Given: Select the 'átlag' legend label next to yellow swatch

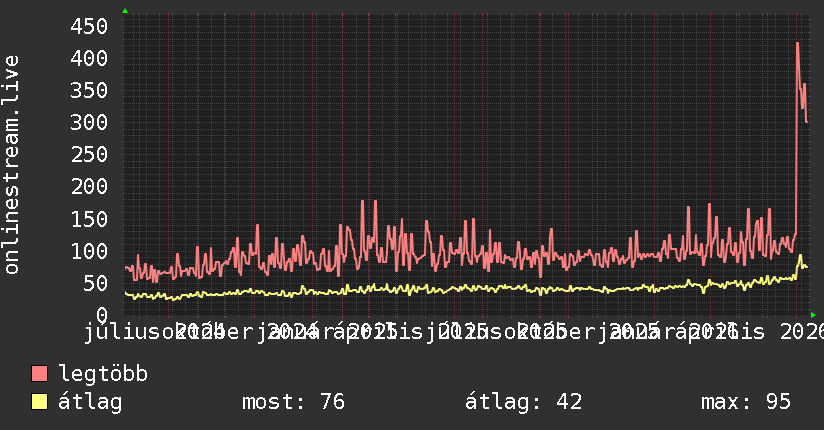Looking at the screenshot, I should (90, 402).
